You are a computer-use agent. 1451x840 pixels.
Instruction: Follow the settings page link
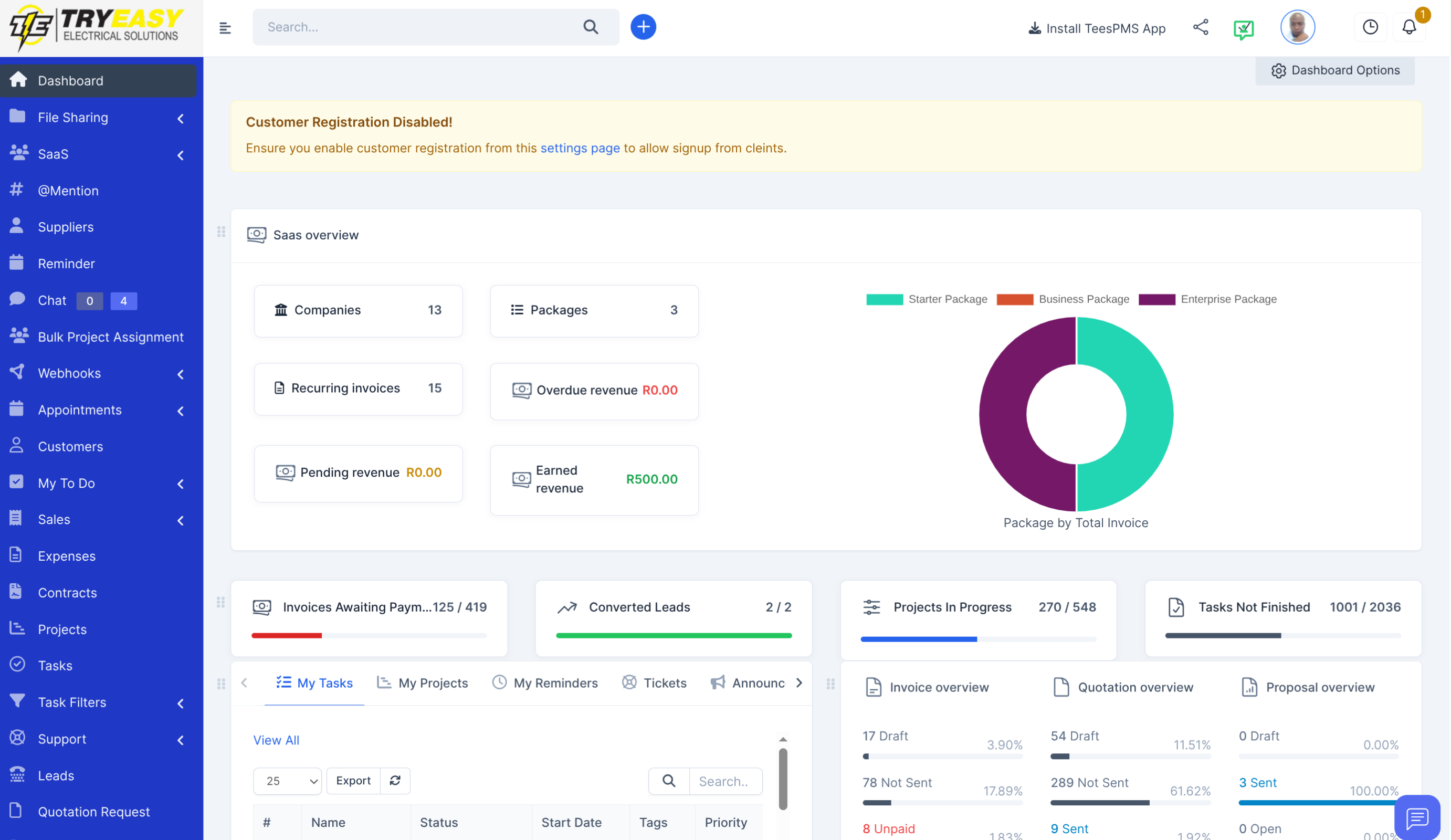click(580, 148)
